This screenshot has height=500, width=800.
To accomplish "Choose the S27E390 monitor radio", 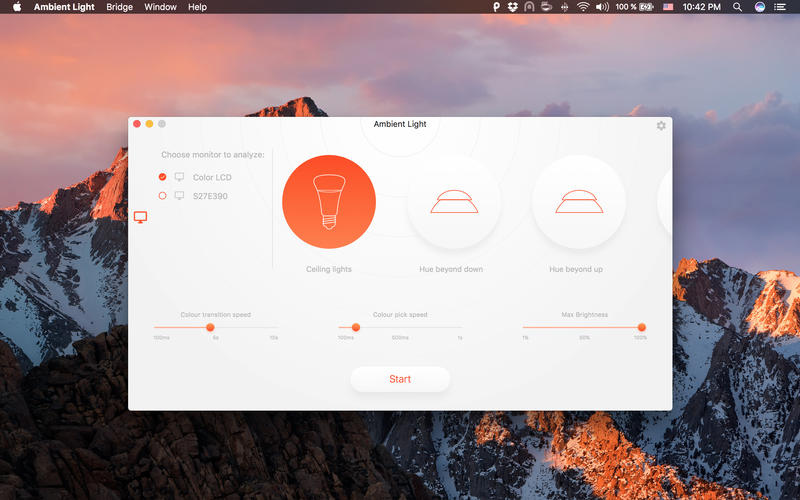I will click(162, 195).
